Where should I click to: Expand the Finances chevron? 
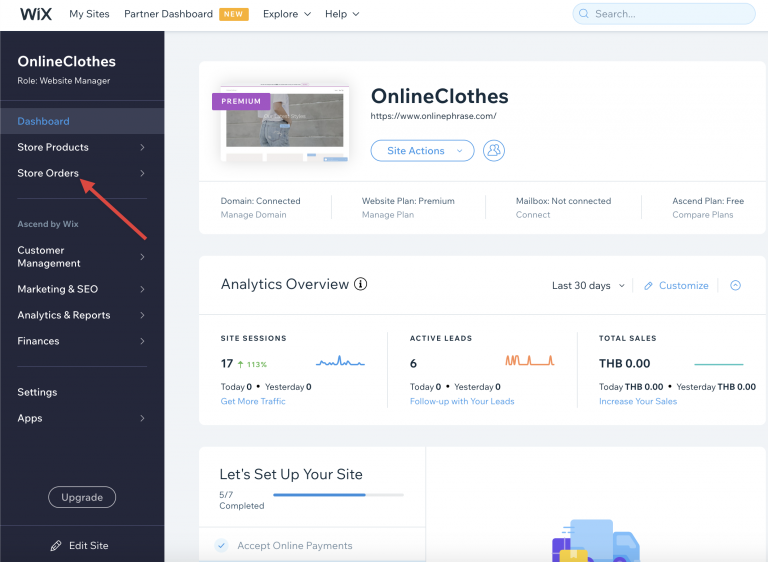tap(142, 341)
